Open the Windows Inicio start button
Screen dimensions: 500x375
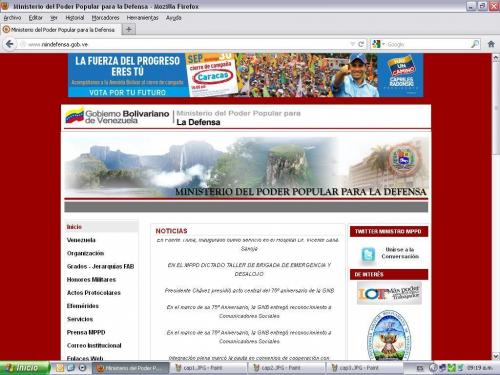point(25,368)
